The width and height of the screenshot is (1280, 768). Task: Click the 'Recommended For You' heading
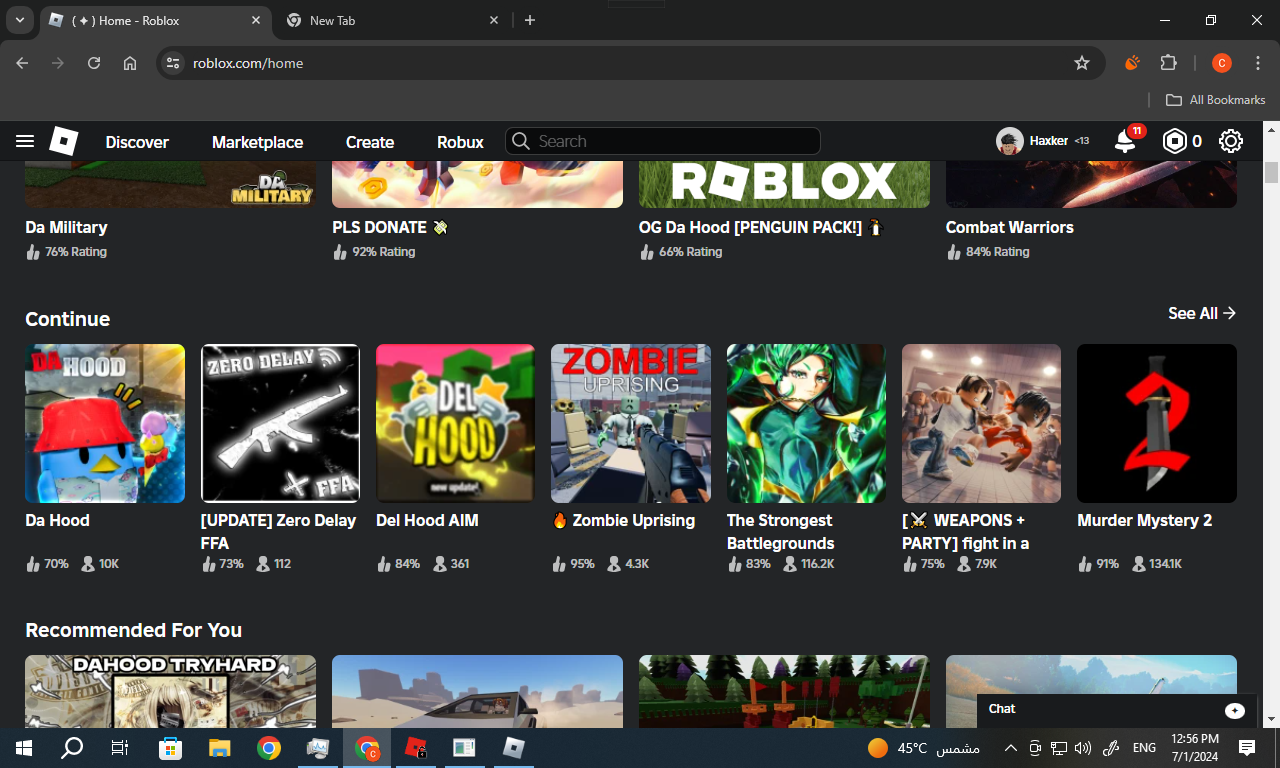133,630
